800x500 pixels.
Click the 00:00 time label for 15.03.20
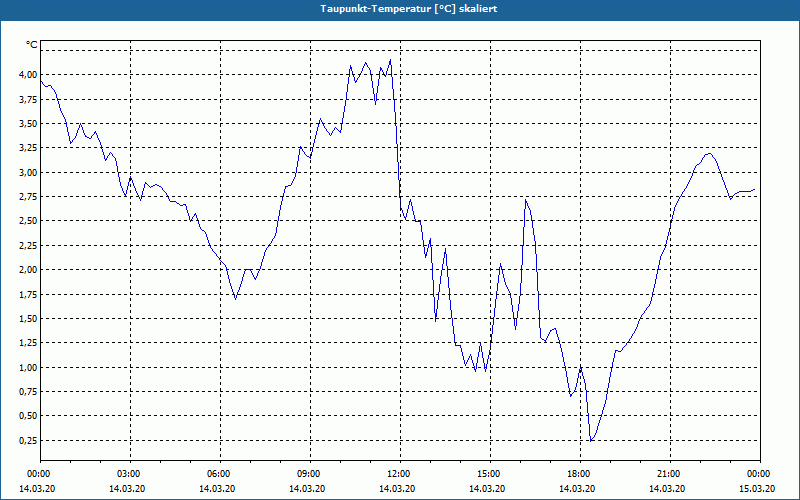[x=760, y=474]
